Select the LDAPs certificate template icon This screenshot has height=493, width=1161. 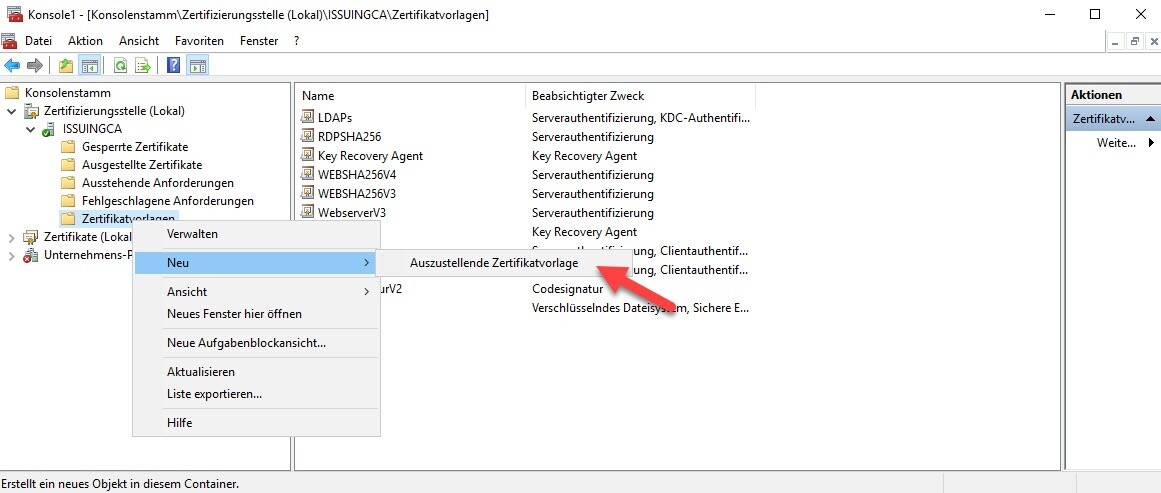coord(308,118)
